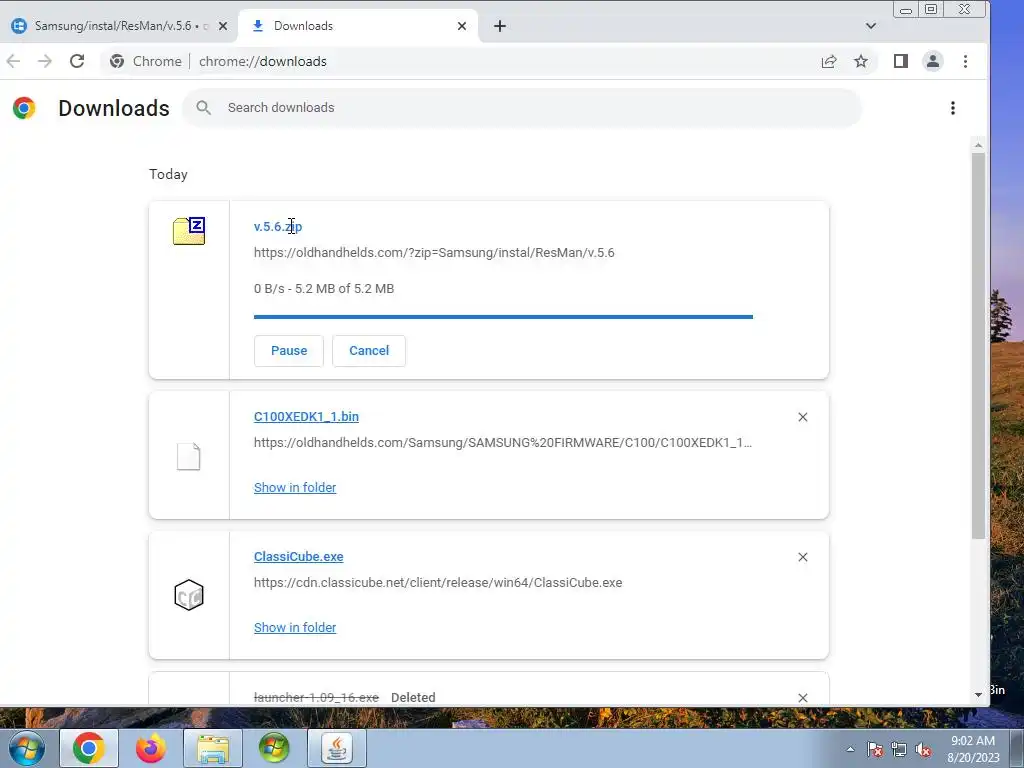Click the scrollbar down arrow
This screenshot has height=768, width=1024.
pyautogui.click(x=978, y=695)
